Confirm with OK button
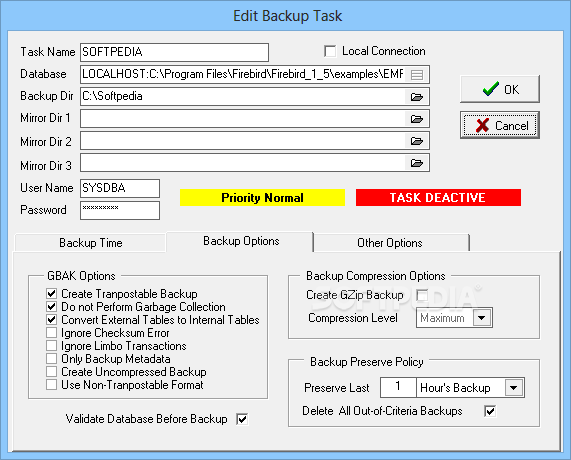Image resolution: width=571 pixels, height=460 pixels. 500,89
